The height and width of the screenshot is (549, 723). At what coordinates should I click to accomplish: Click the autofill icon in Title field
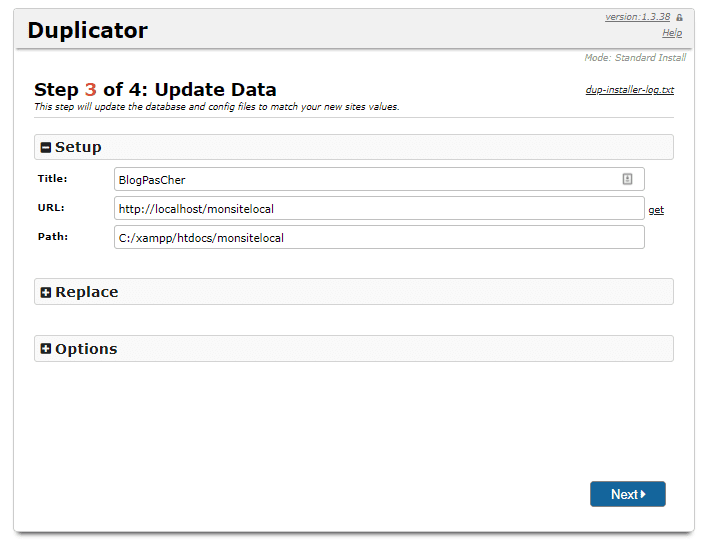pyautogui.click(x=627, y=179)
